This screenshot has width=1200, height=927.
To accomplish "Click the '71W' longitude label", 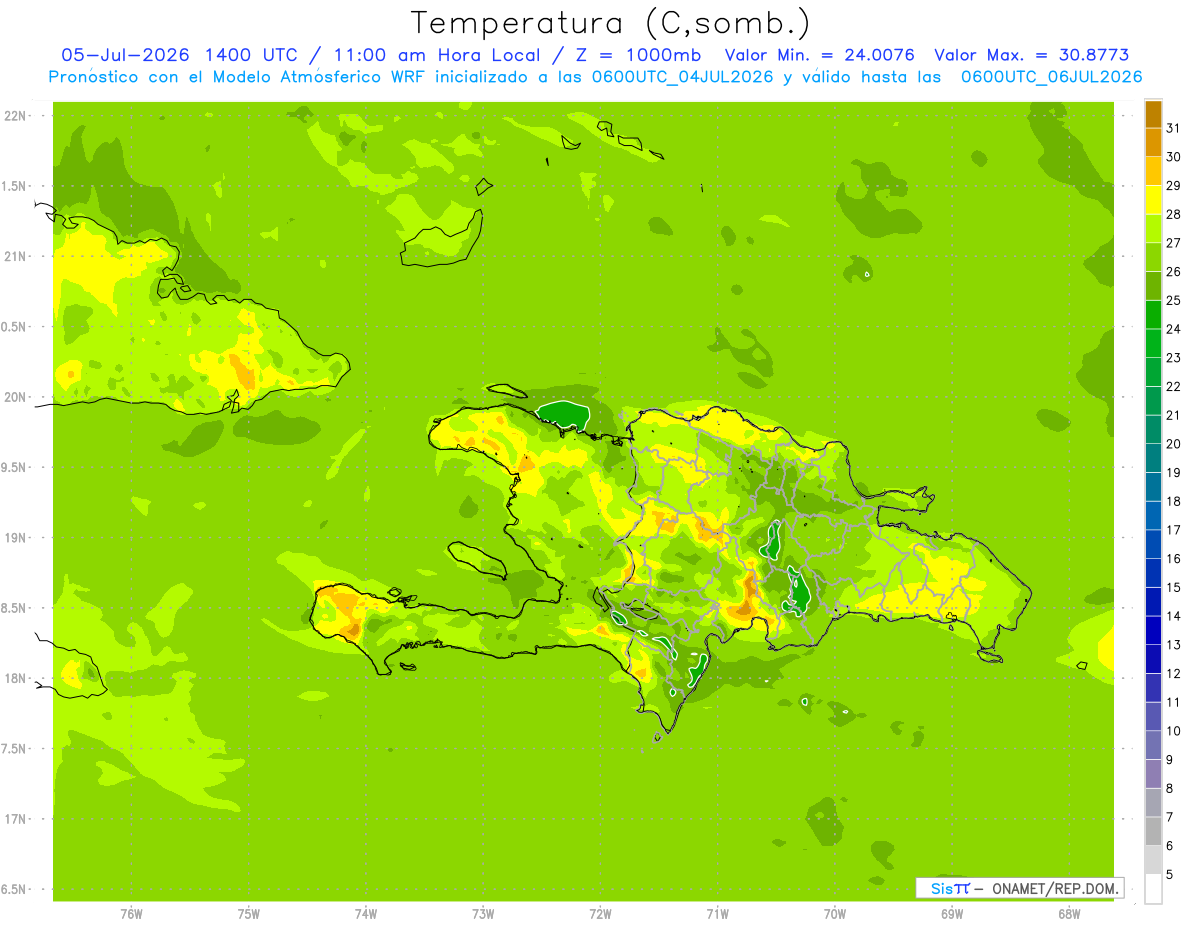I will click(717, 914).
